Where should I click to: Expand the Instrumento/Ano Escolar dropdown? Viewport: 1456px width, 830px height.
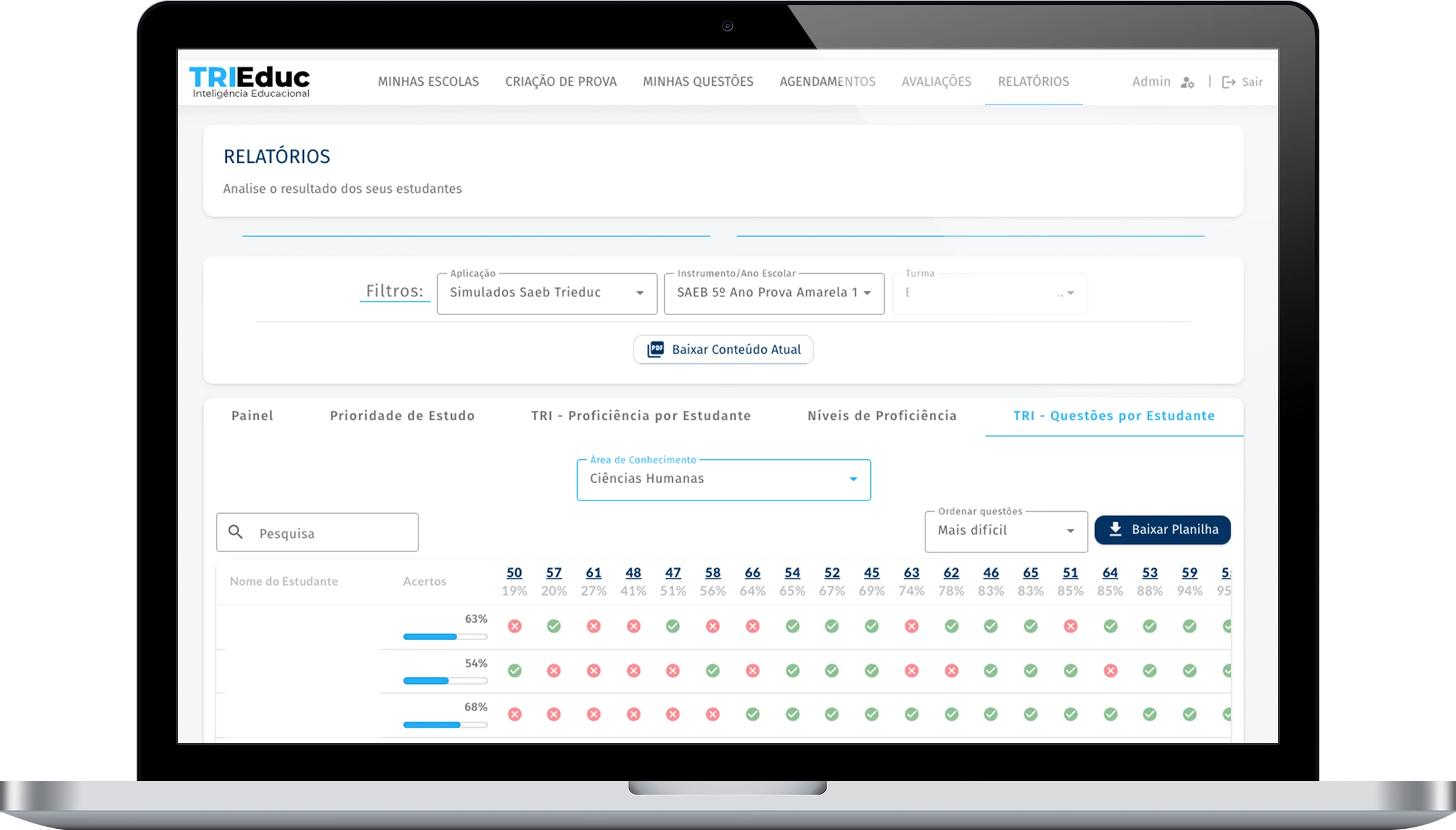774,293
